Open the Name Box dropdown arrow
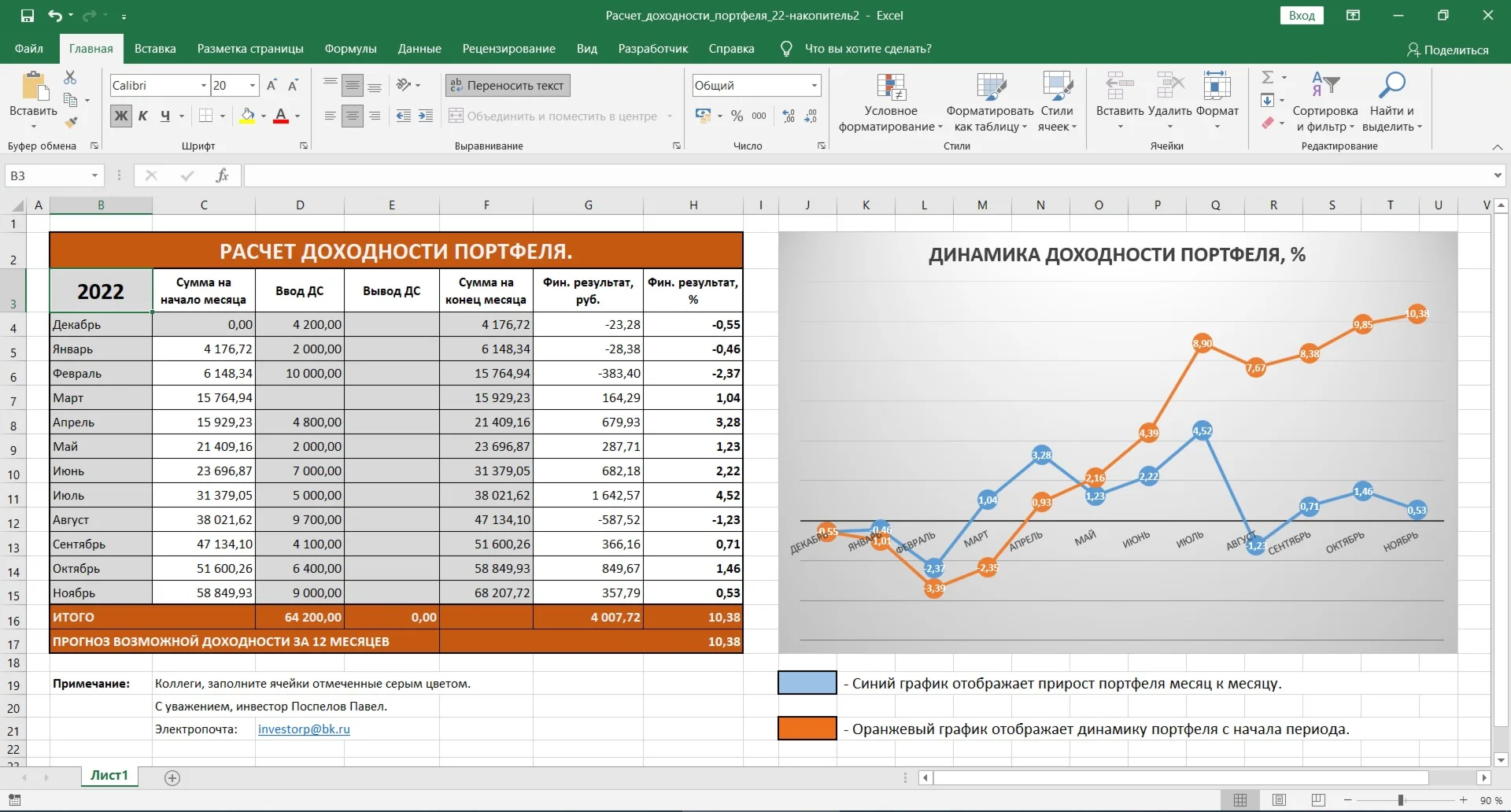Image resolution: width=1511 pixels, height=812 pixels. click(x=94, y=175)
